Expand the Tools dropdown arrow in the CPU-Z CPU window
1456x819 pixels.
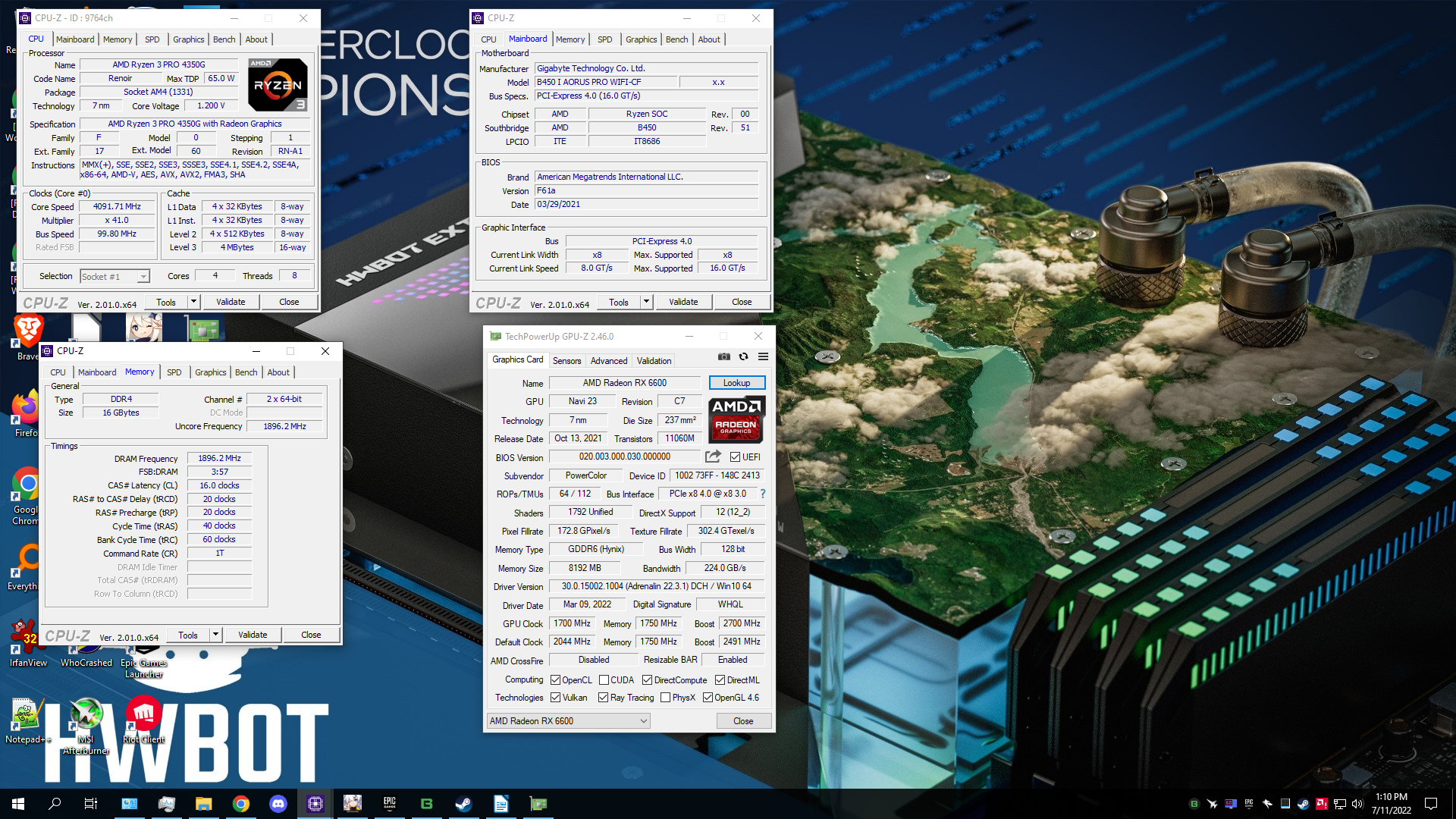click(x=193, y=302)
